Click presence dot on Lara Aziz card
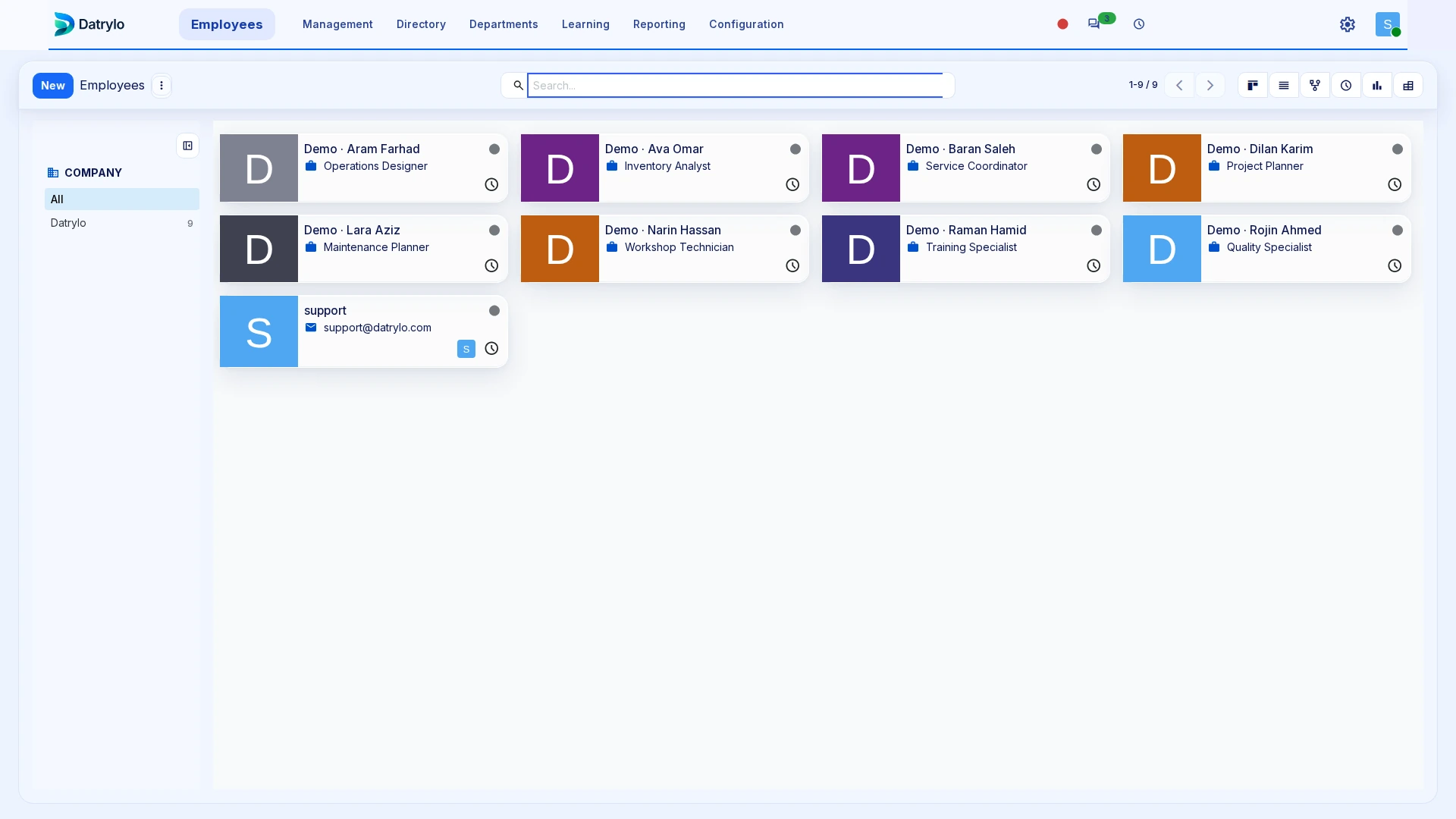The width and height of the screenshot is (1456, 819). [494, 231]
